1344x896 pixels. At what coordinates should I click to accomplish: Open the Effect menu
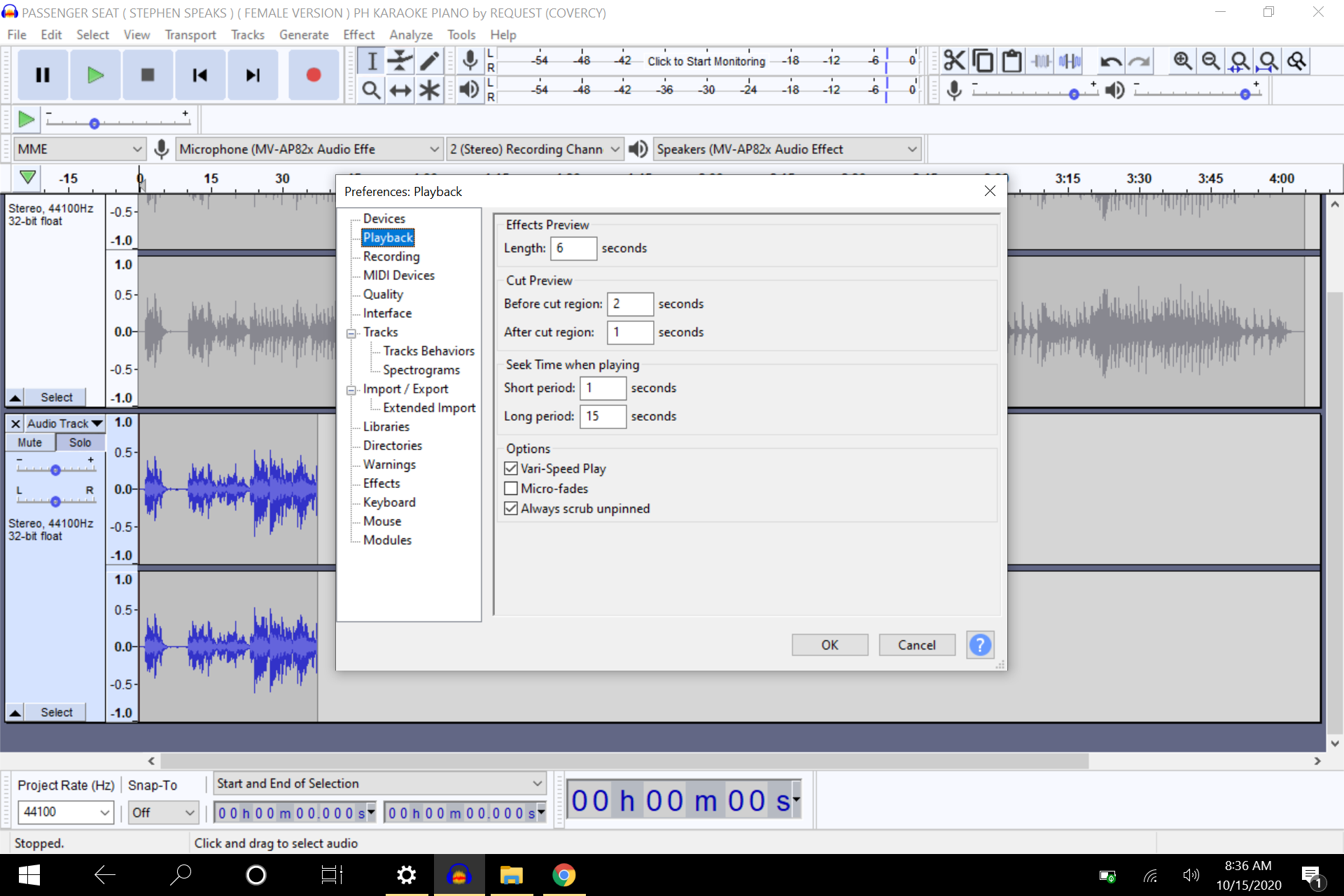click(x=358, y=34)
